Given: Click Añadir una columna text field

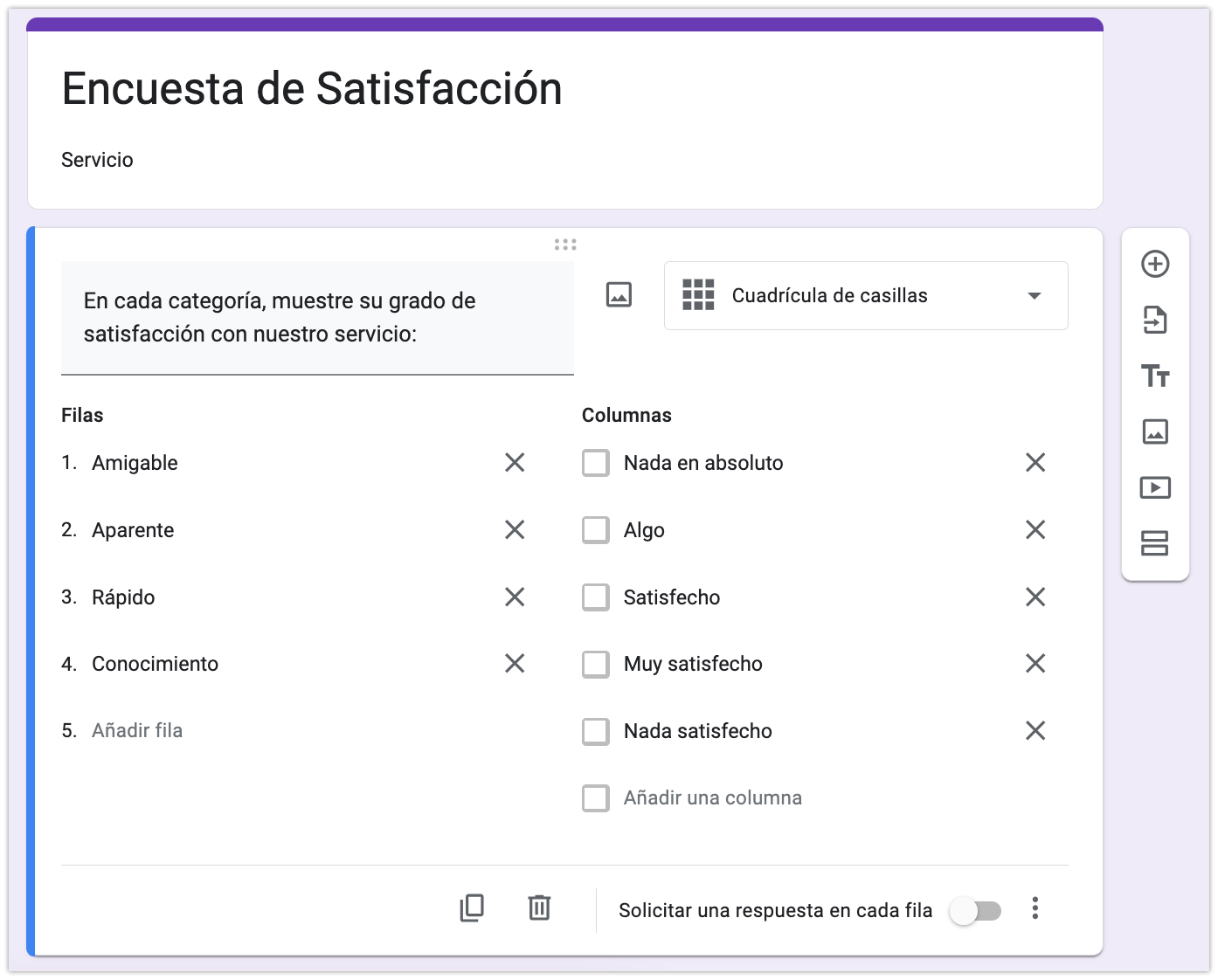Looking at the screenshot, I should tap(713, 797).
